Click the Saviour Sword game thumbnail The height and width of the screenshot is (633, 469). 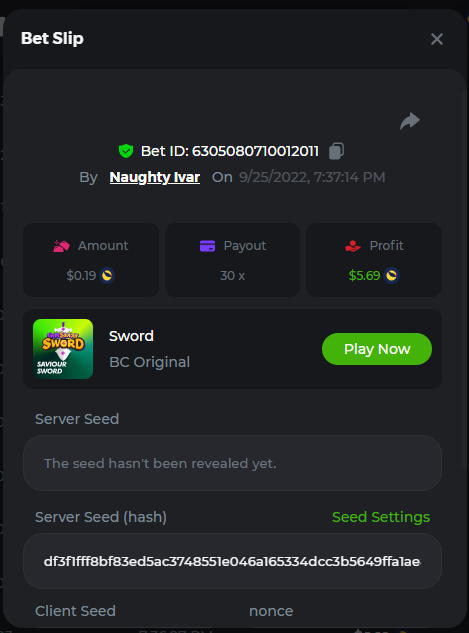(x=63, y=349)
